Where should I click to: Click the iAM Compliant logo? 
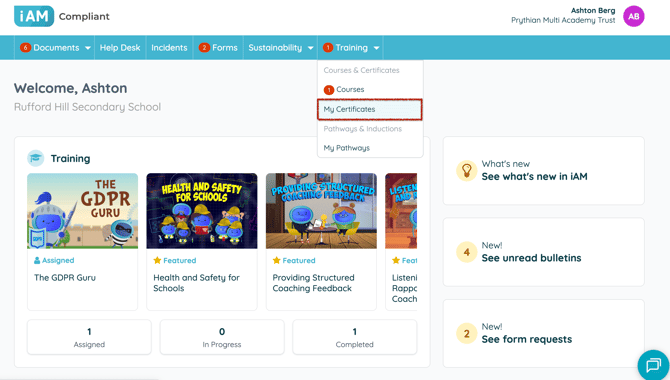point(62,16)
